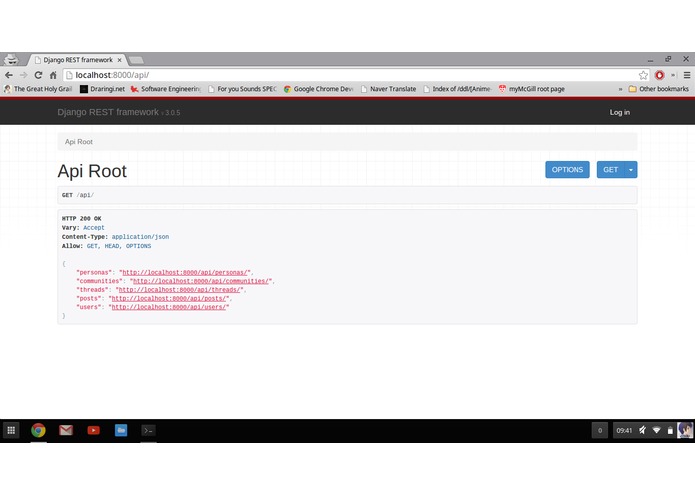Click the incognito spy icon
This screenshot has width=695, height=494.
coord(12,59)
